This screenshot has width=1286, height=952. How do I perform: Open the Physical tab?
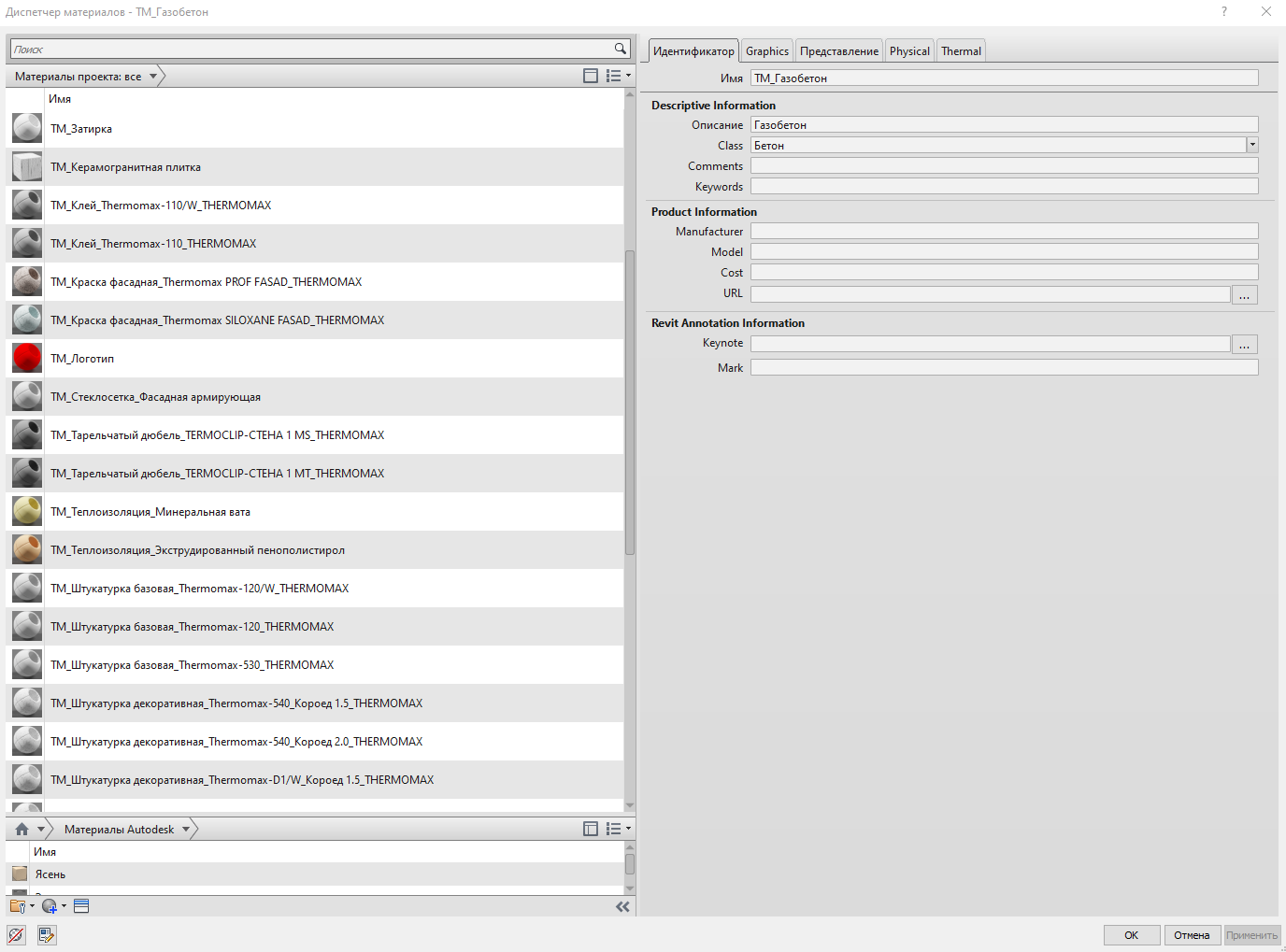pyautogui.click(x=909, y=51)
